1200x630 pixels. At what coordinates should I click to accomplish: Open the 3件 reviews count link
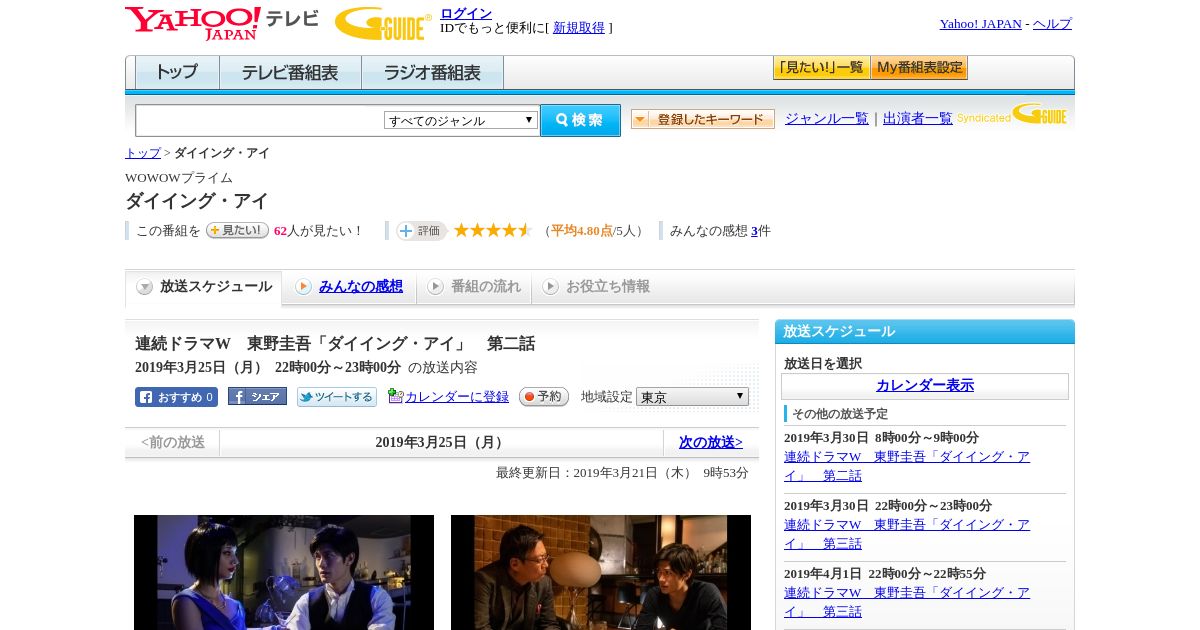754,231
